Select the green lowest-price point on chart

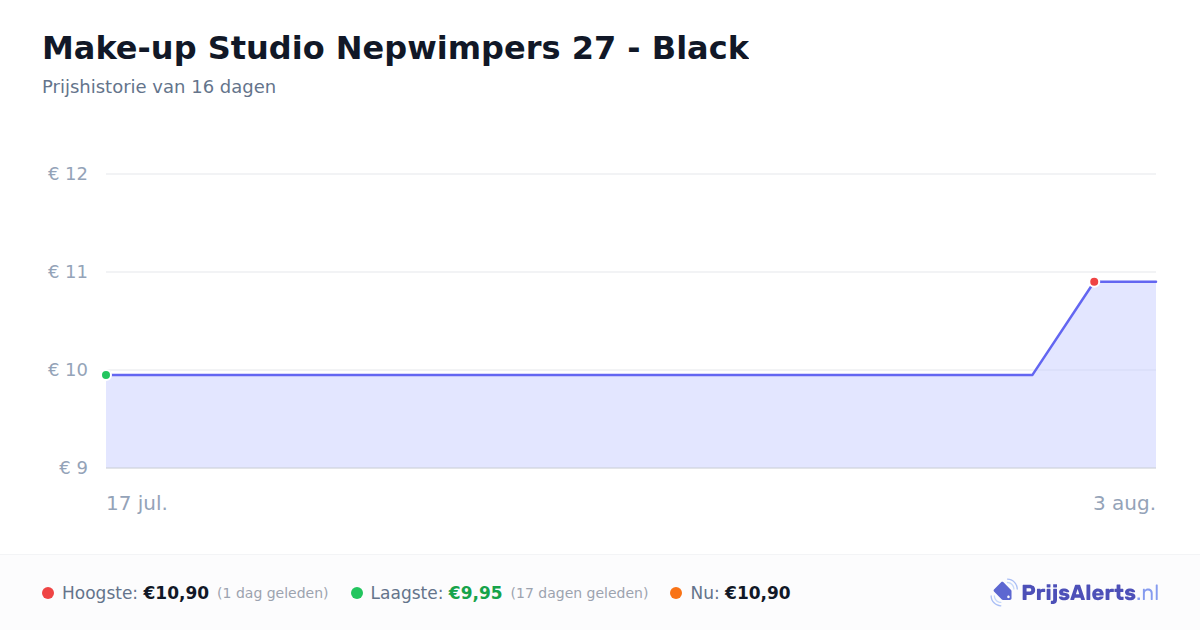coord(106,375)
